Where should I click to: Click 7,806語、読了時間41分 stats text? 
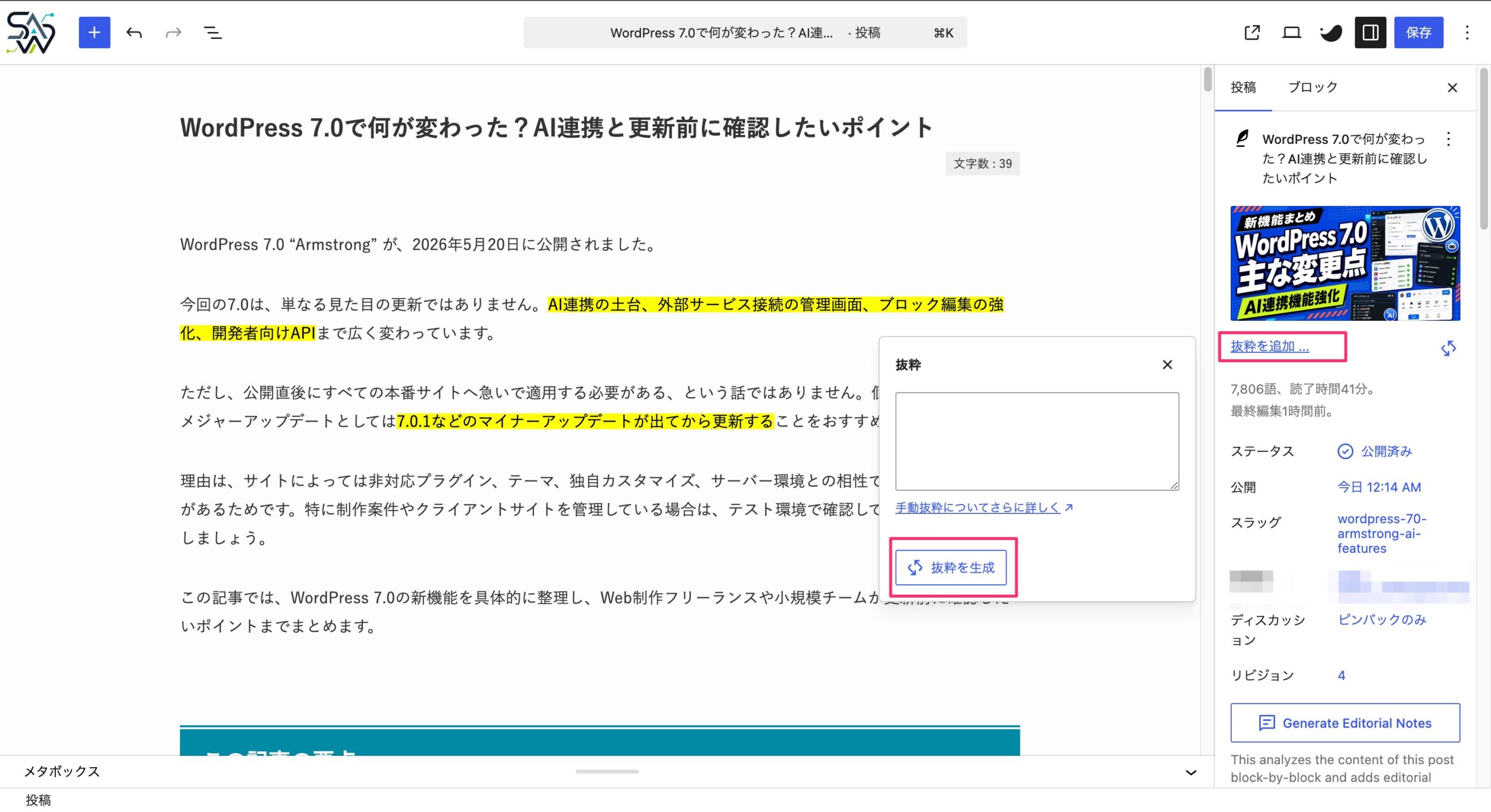coord(1303,389)
